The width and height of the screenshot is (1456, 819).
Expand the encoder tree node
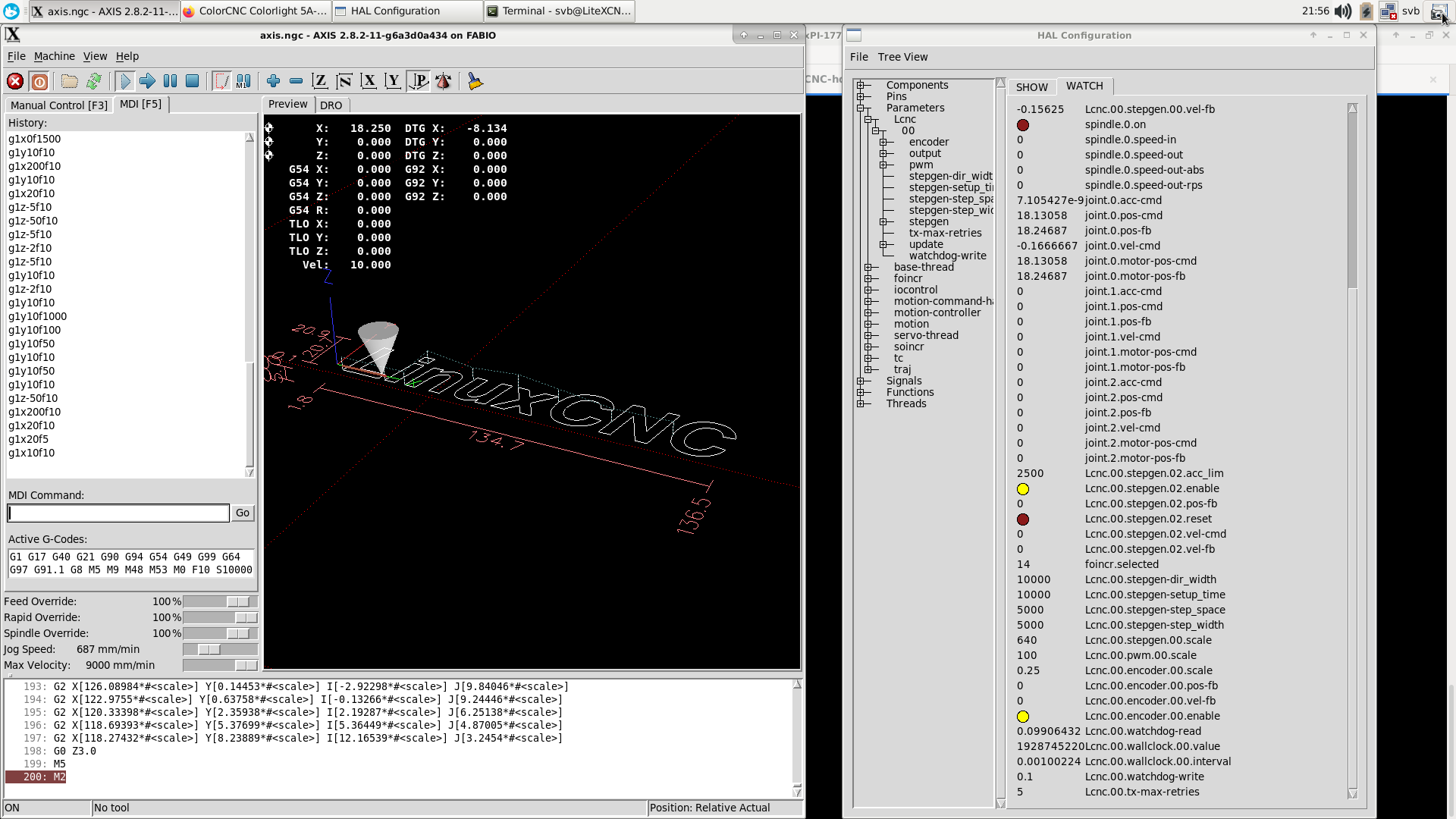[883, 142]
